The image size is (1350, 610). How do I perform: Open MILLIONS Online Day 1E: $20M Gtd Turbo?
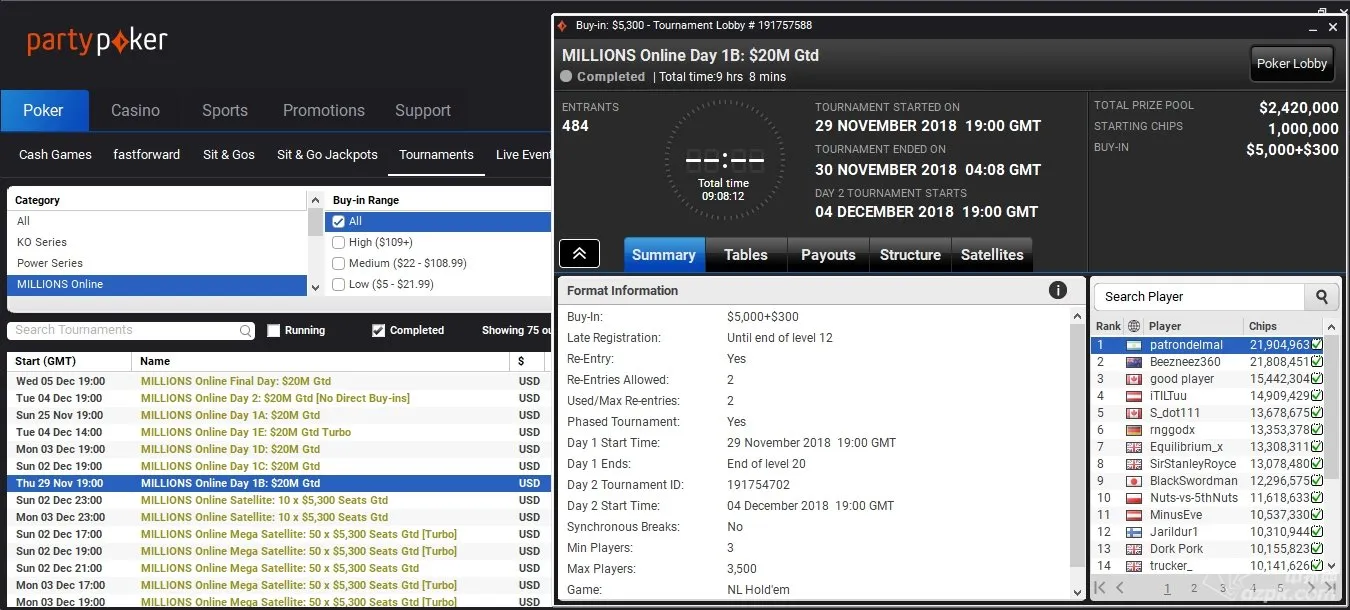coord(246,432)
